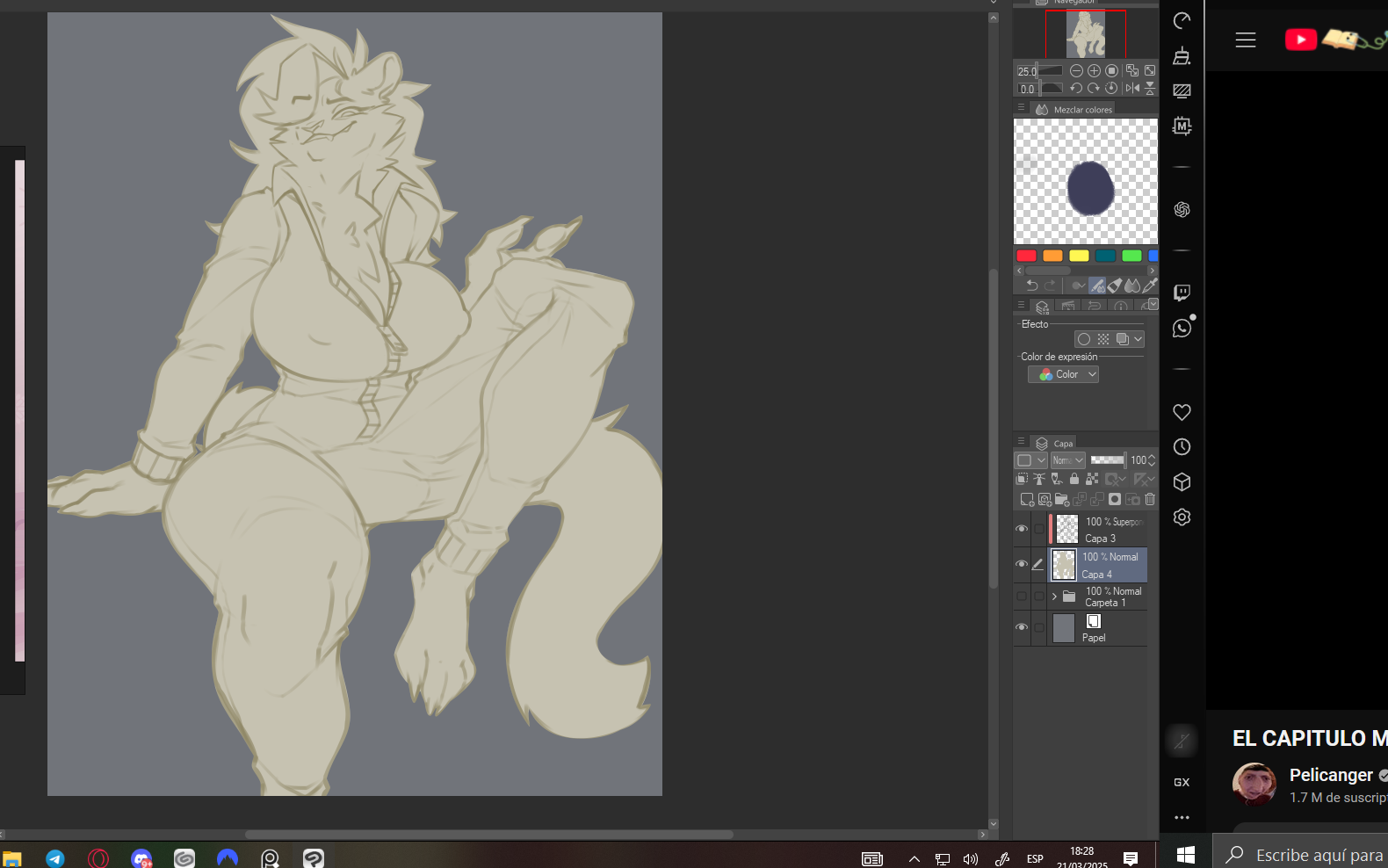Show hidden system tray icons
The image size is (1388, 868).
(914, 859)
